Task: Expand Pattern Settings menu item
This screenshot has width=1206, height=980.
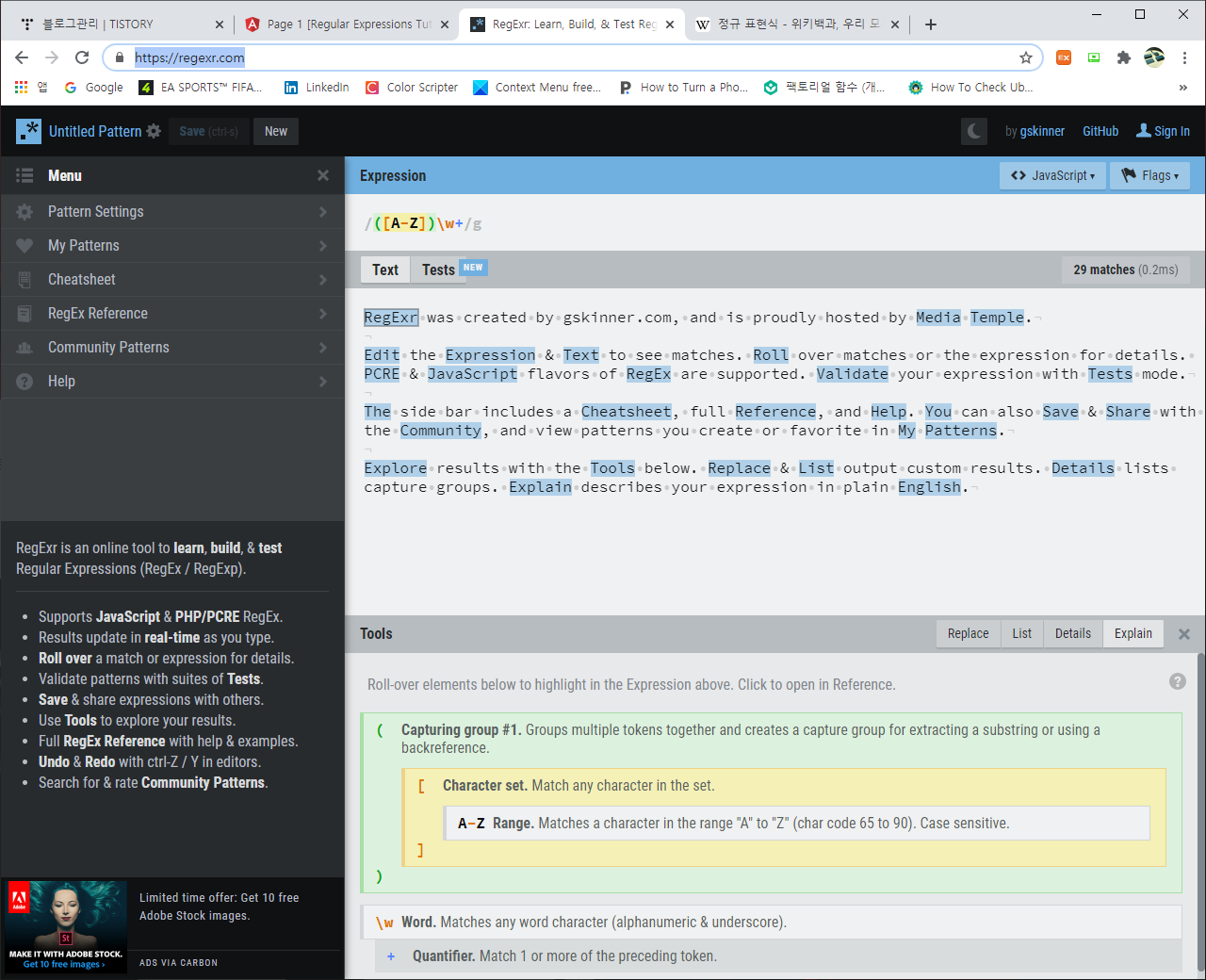Action: pos(172,211)
